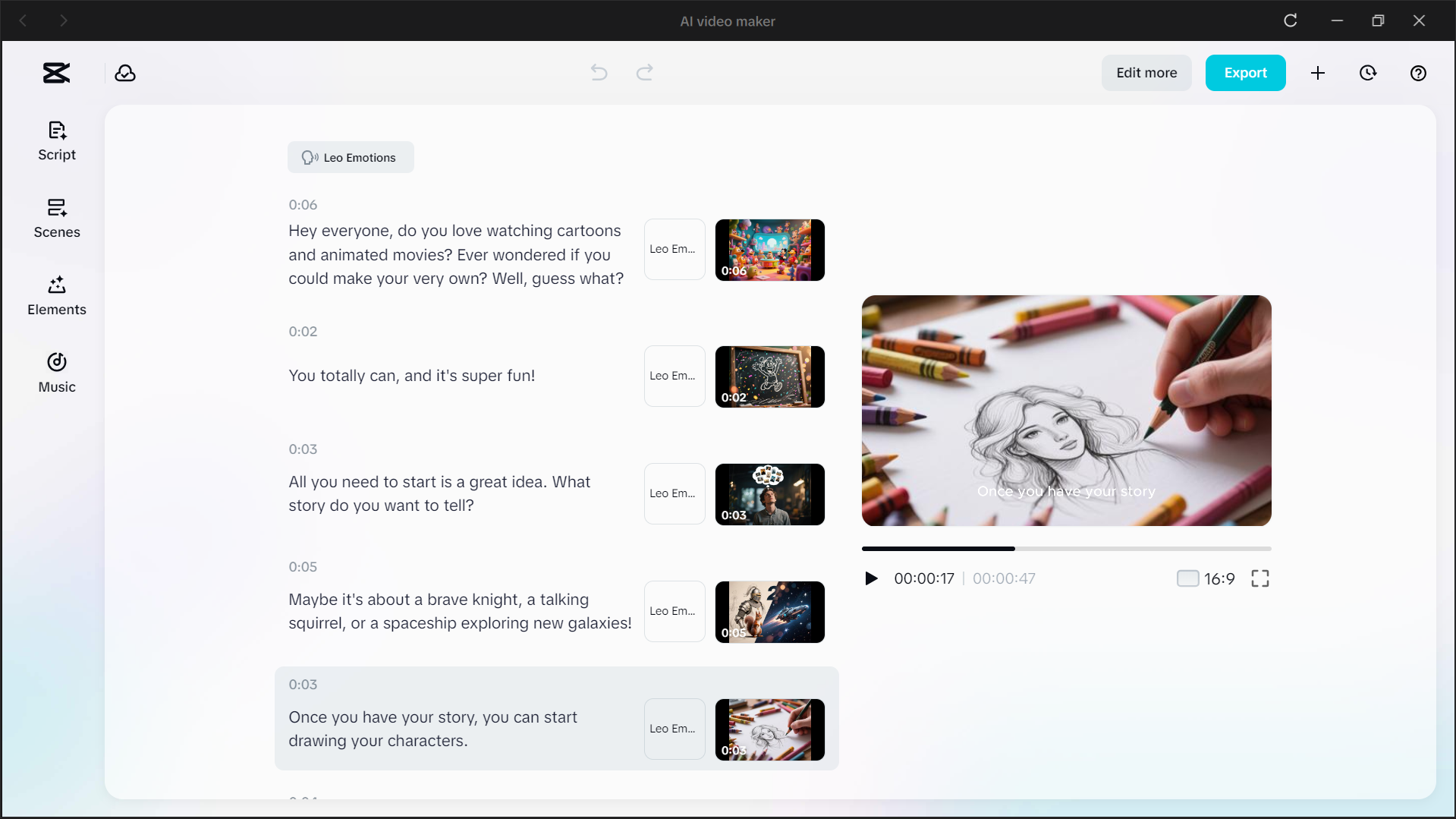This screenshot has width=1456, height=819.
Task: Click the Redo arrow
Action: click(644, 72)
